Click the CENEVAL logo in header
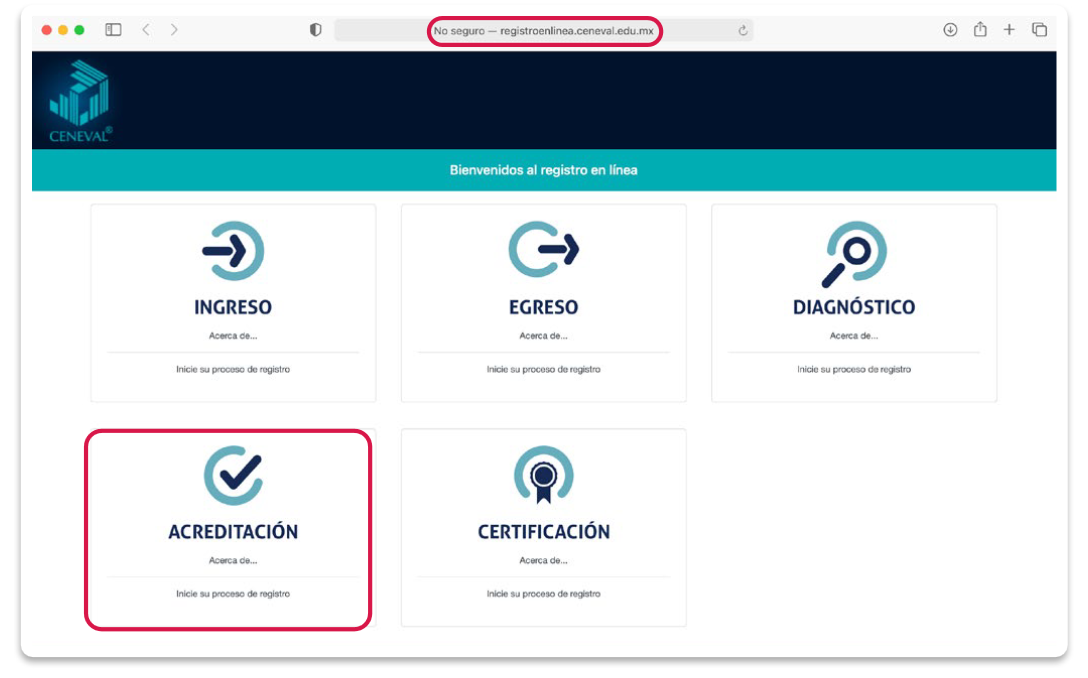The height and width of the screenshot is (678, 1088). (x=79, y=101)
